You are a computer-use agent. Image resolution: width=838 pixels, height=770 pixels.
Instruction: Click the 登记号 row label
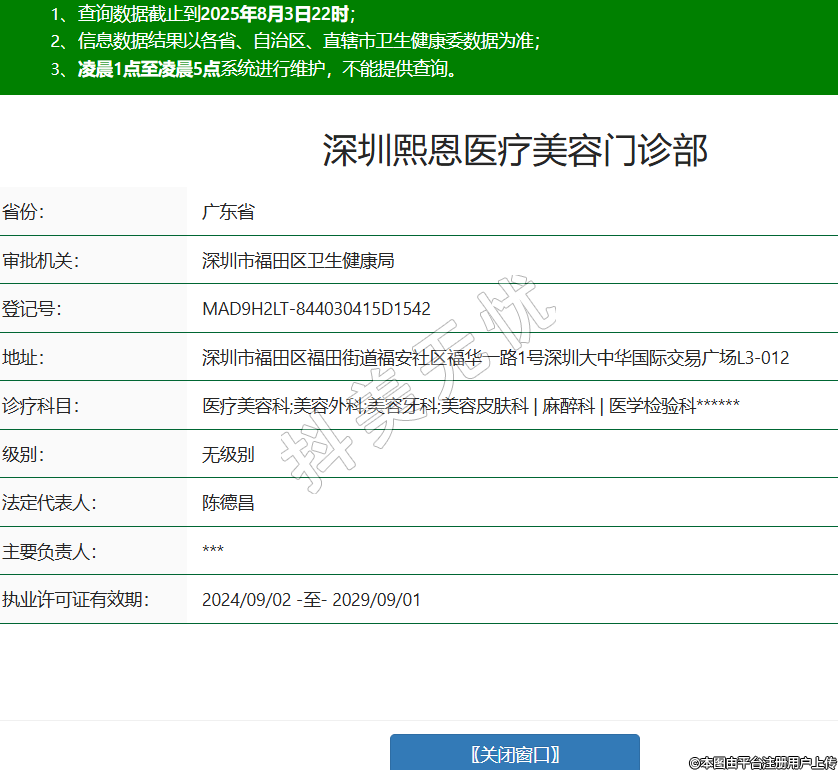pos(32,309)
